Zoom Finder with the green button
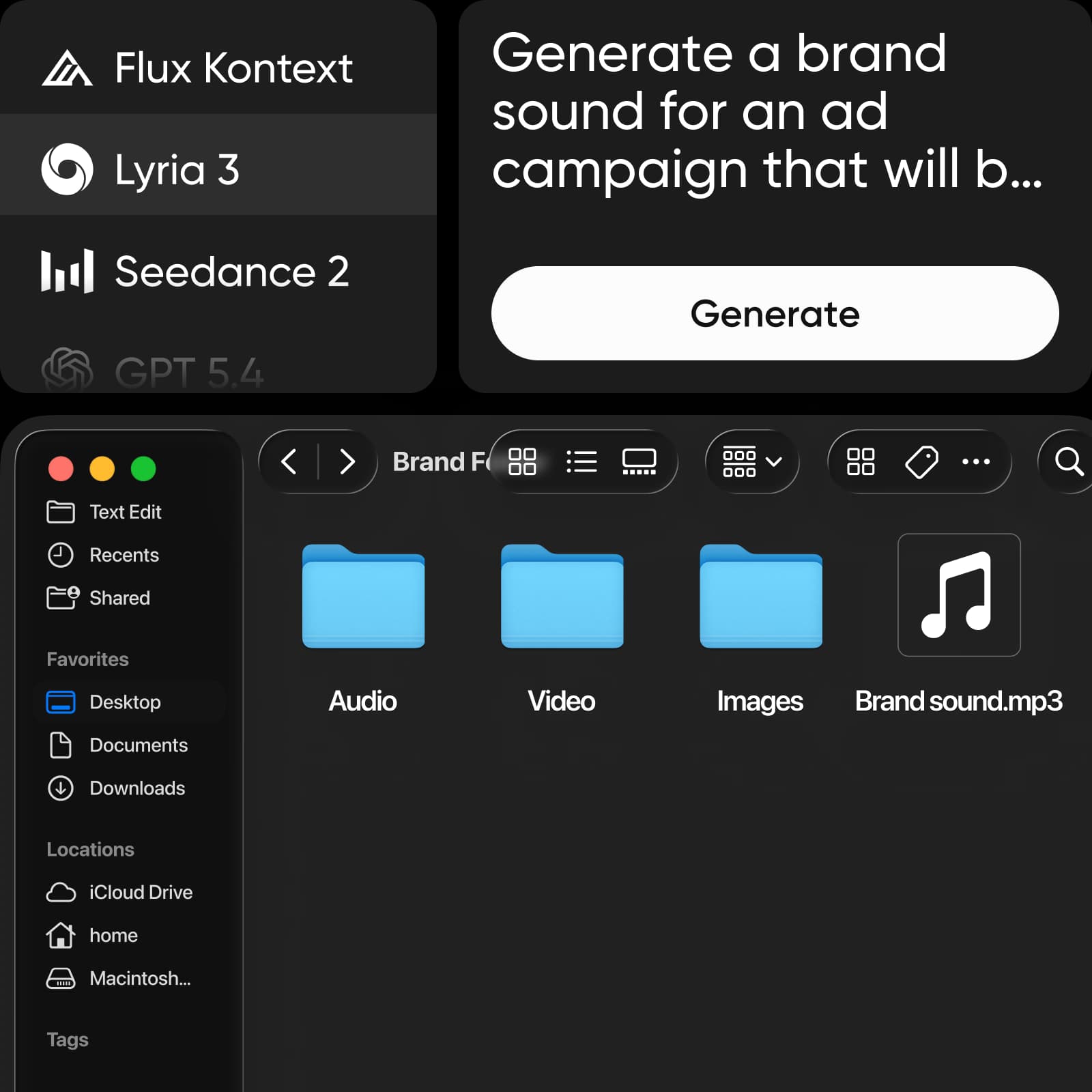This screenshot has width=1092, height=1092. [143, 469]
